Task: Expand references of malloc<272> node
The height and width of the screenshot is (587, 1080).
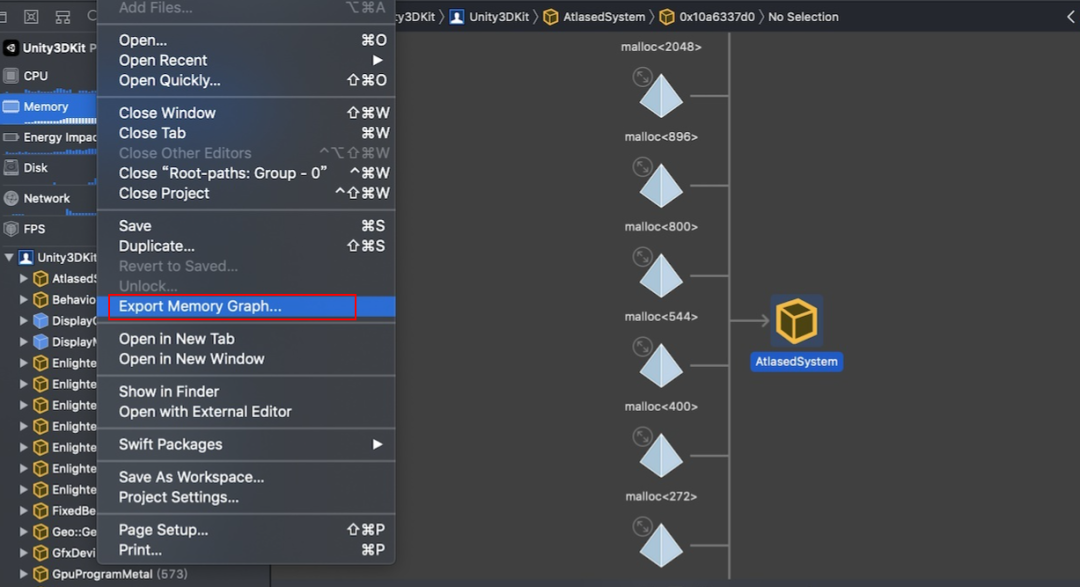Action: [643, 527]
